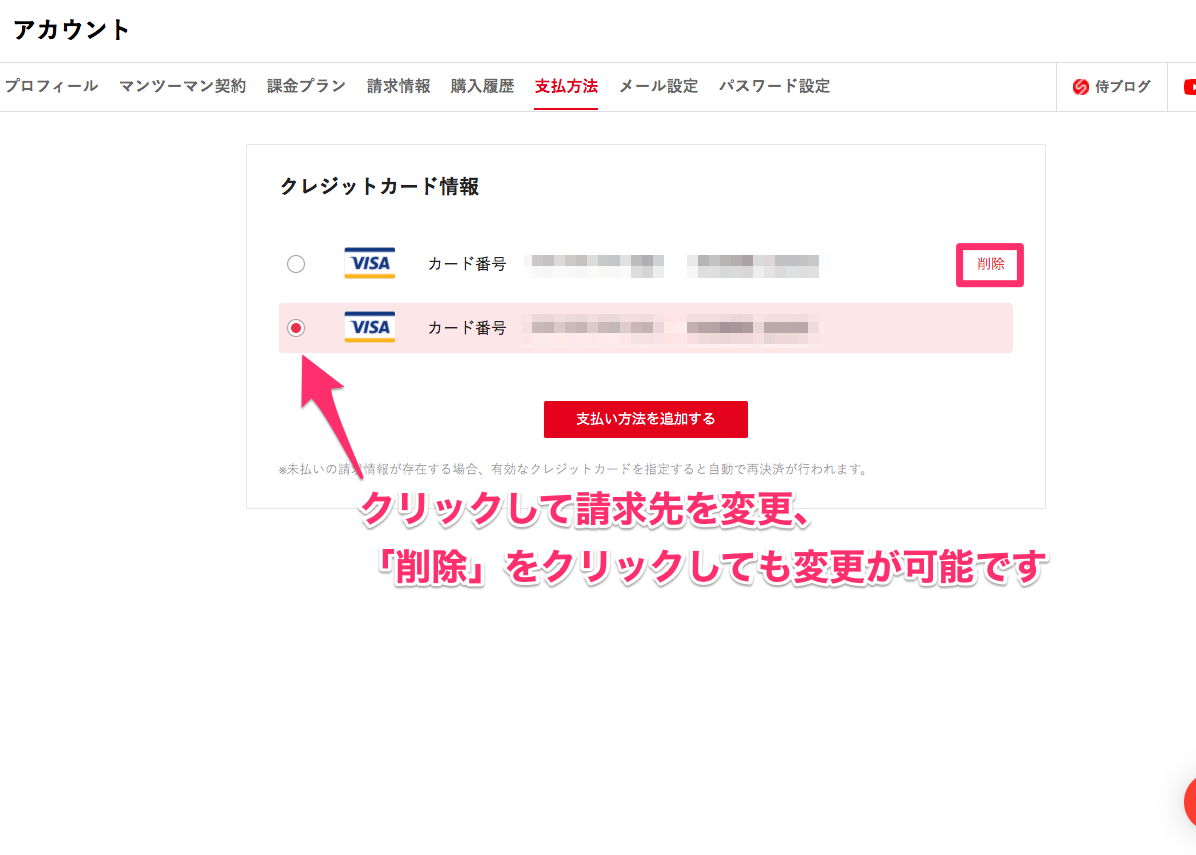
Task: Open the プロフィール tab
Action: click(51, 86)
